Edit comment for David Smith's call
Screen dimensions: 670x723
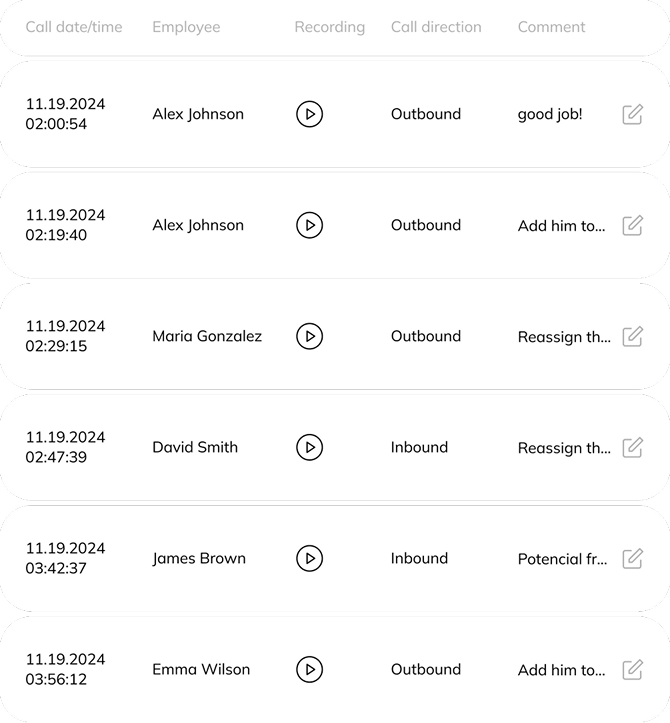point(633,447)
